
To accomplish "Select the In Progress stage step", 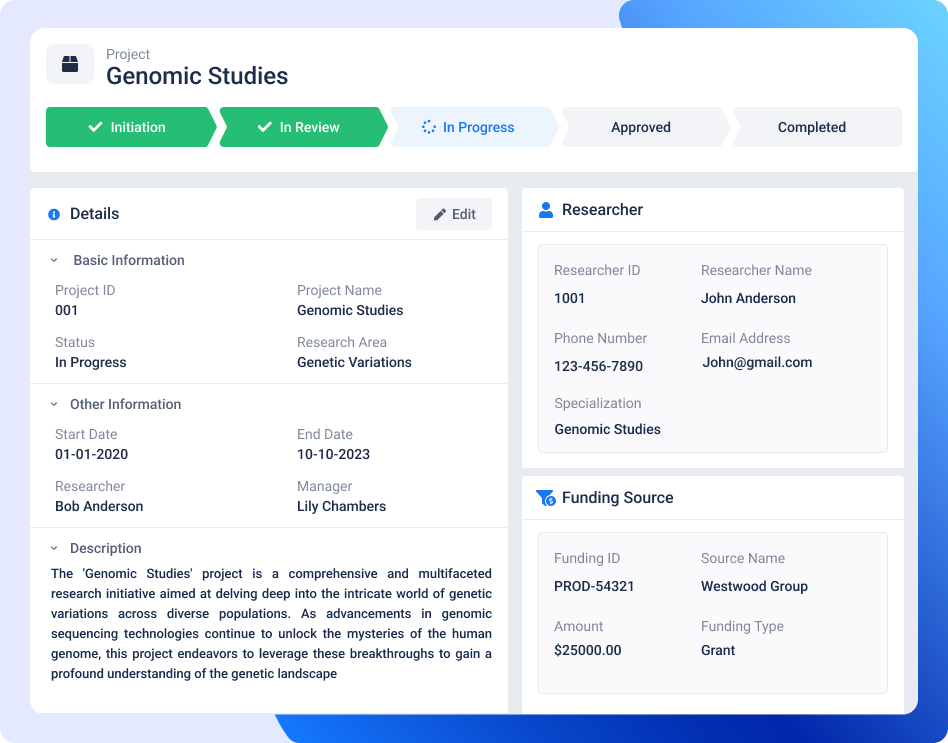I will pyautogui.click(x=475, y=127).
